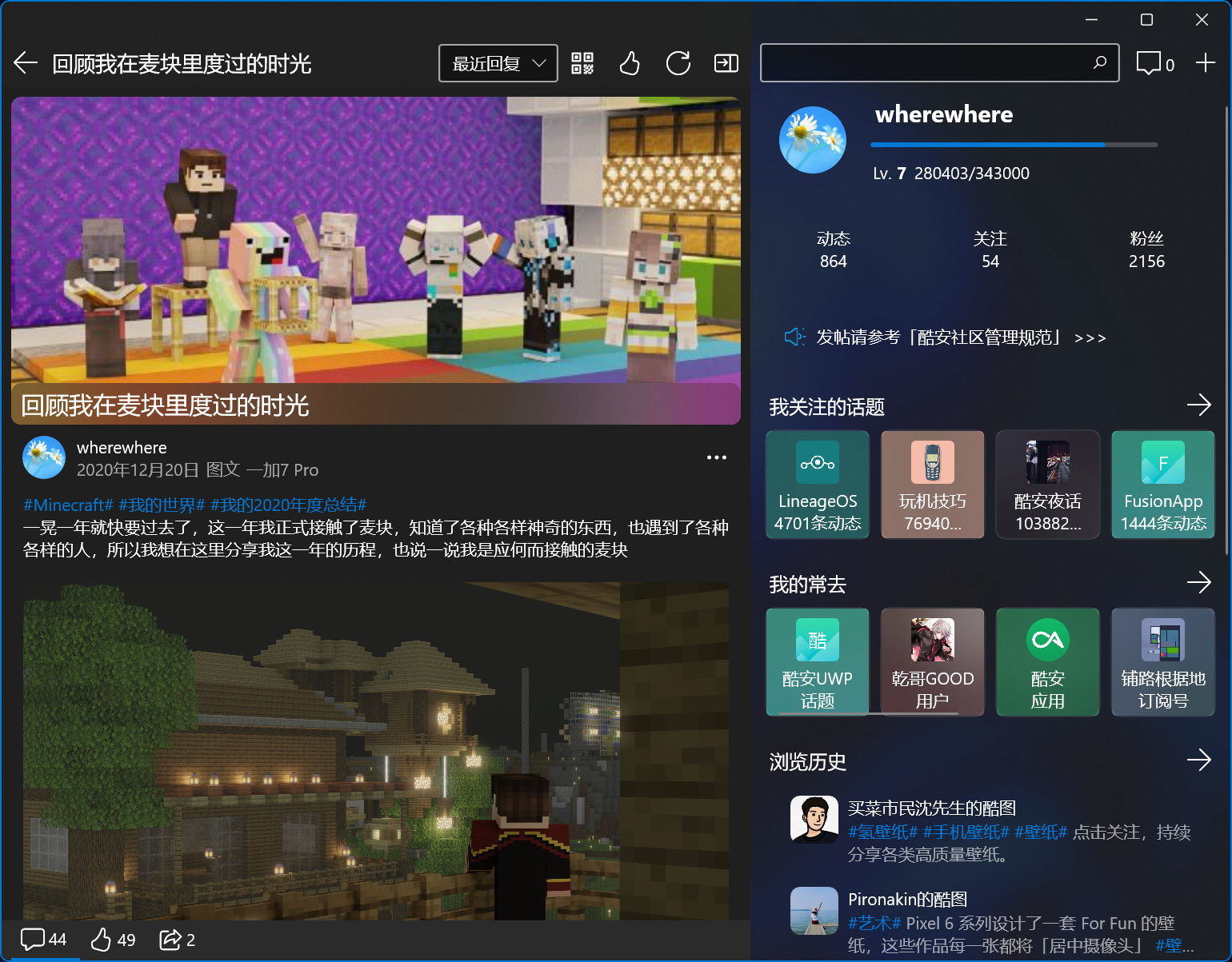This screenshot has width=1232, height=962.
Task: Open the LineageOS topic card
Action: pyautogui.click(x=818, y=485)
